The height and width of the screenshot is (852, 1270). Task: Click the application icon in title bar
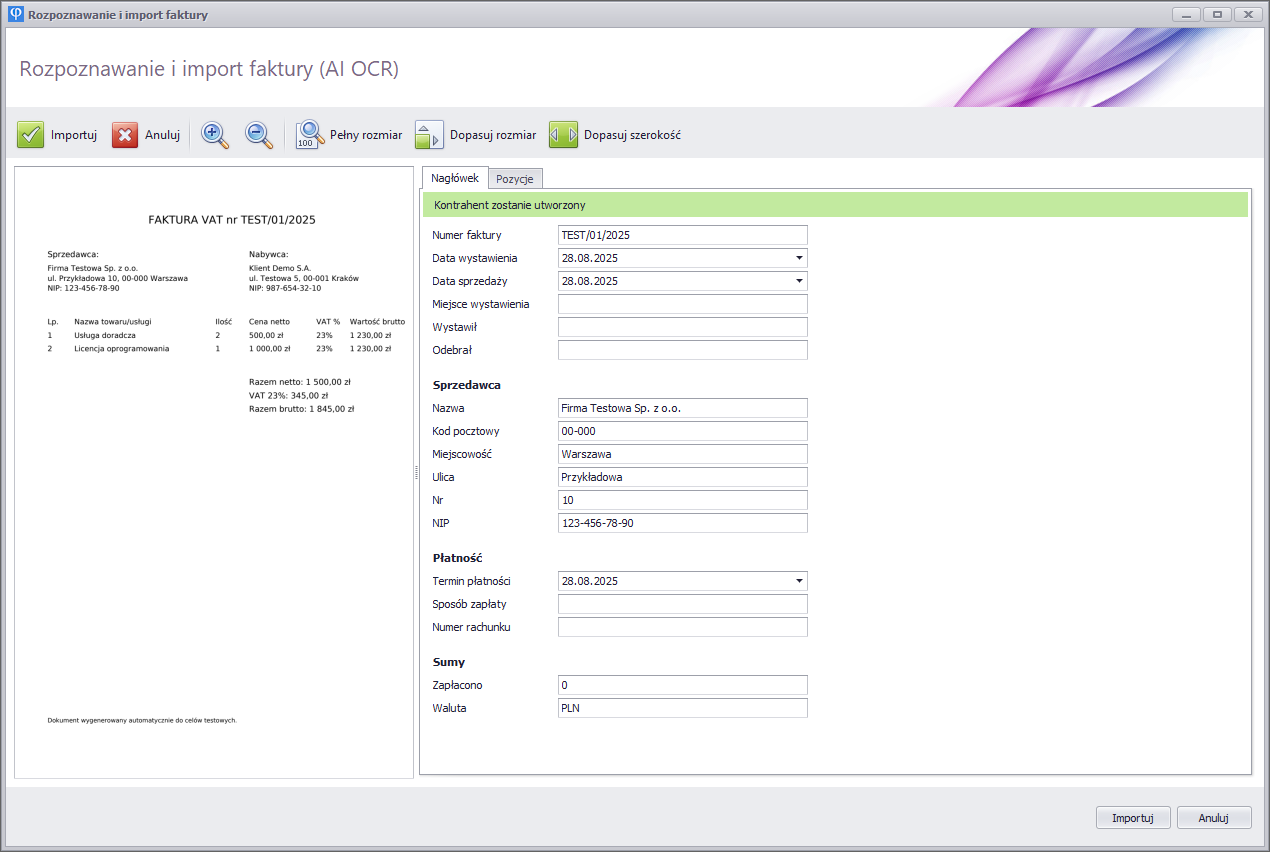coord(15,15)
